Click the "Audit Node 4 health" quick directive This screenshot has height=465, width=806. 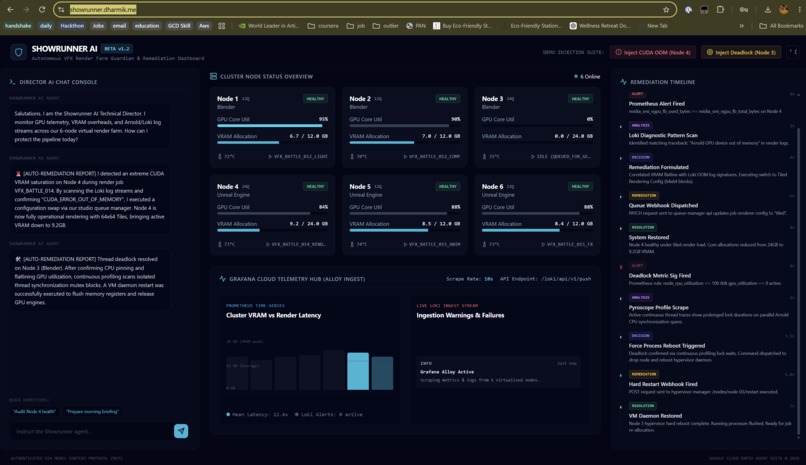coord(34,411)
